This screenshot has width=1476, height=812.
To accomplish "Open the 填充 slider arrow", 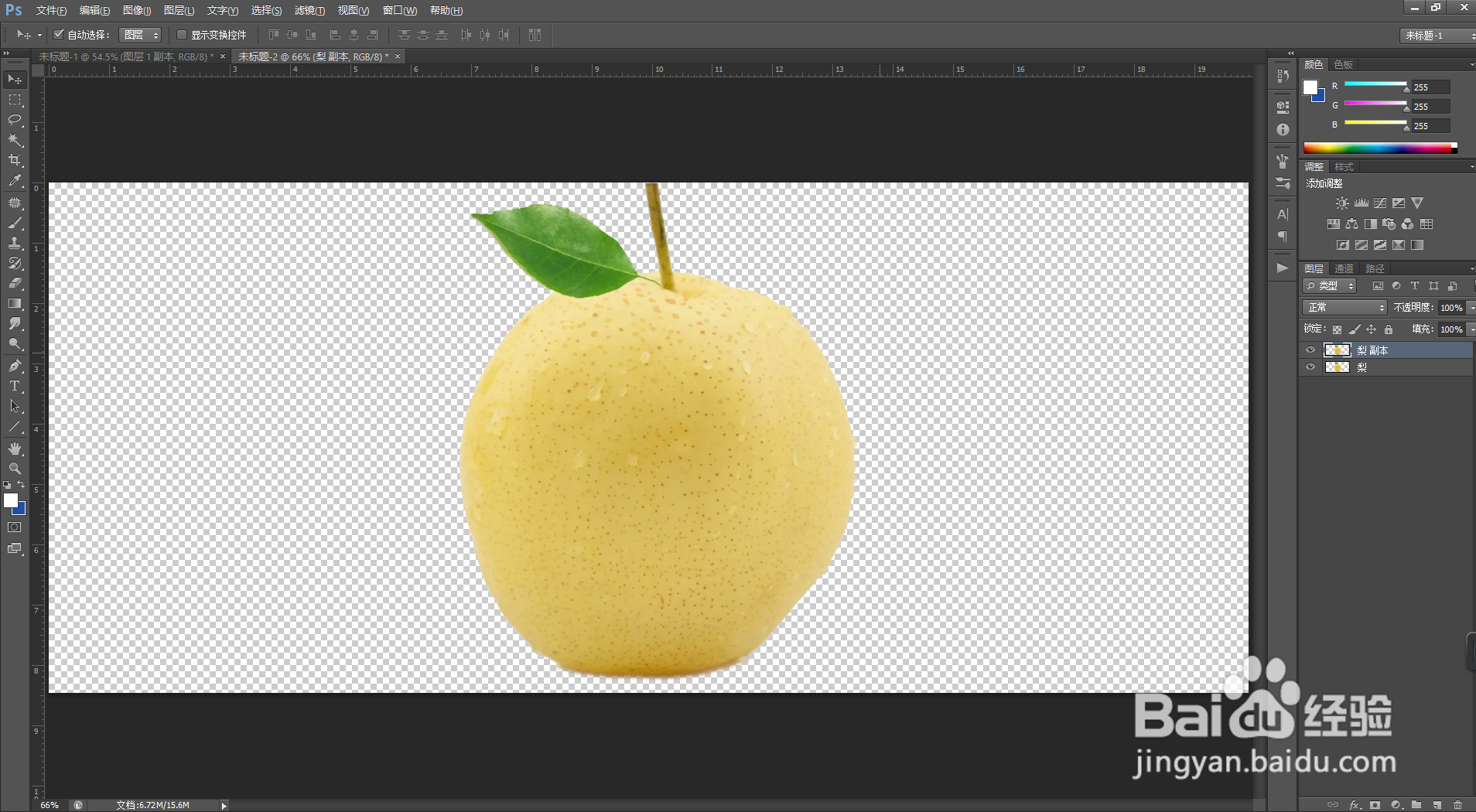I will click(x=1471, y=329).
